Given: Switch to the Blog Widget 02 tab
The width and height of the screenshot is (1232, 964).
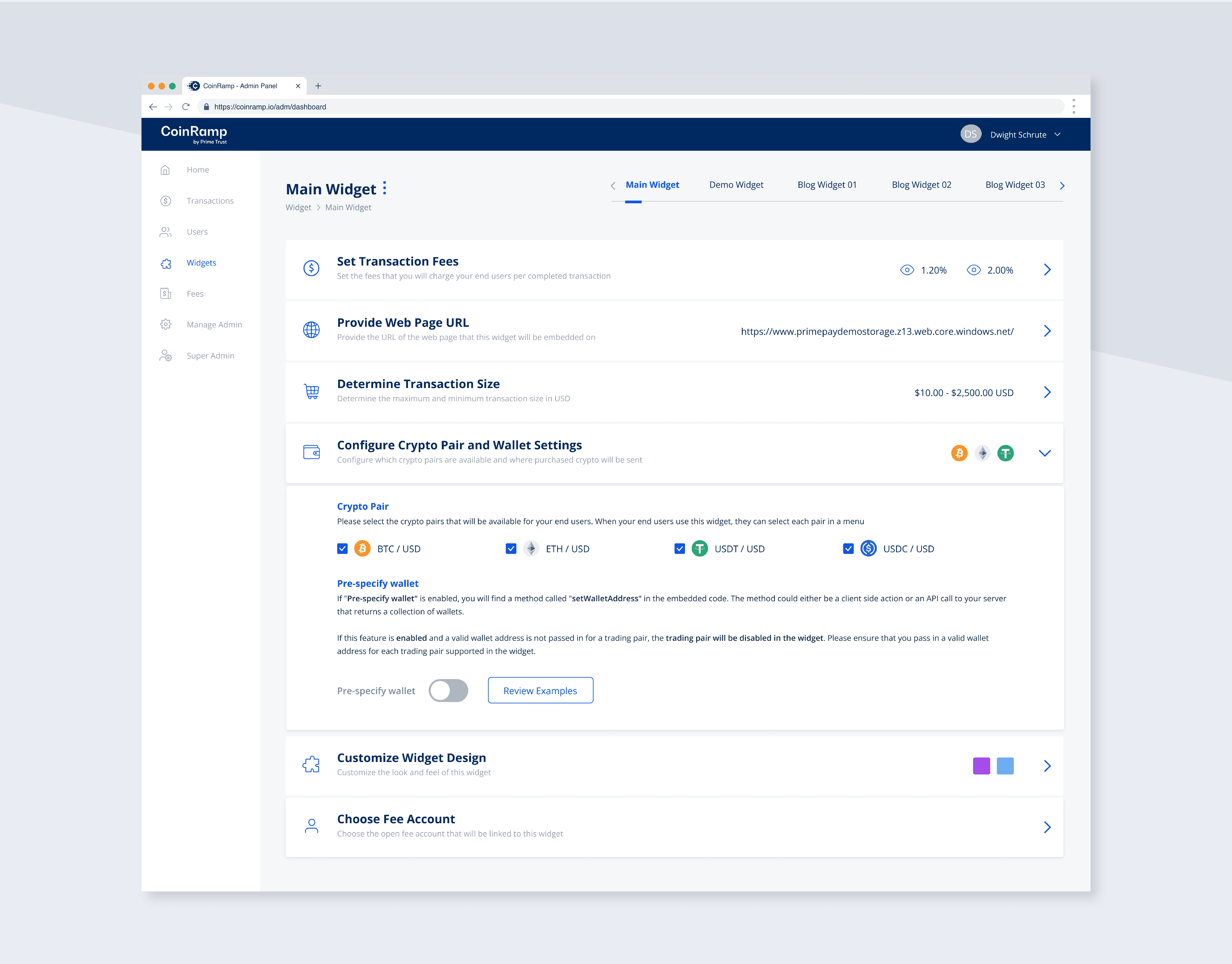Looking at the screenshot, I should pyautogui.click(x=921, y=185).
